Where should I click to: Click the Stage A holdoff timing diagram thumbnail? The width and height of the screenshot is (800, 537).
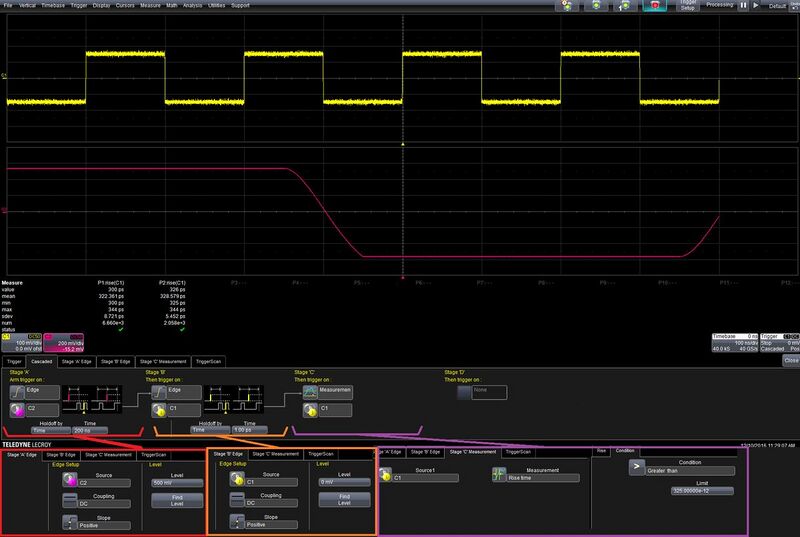click(x=92, y=399)
